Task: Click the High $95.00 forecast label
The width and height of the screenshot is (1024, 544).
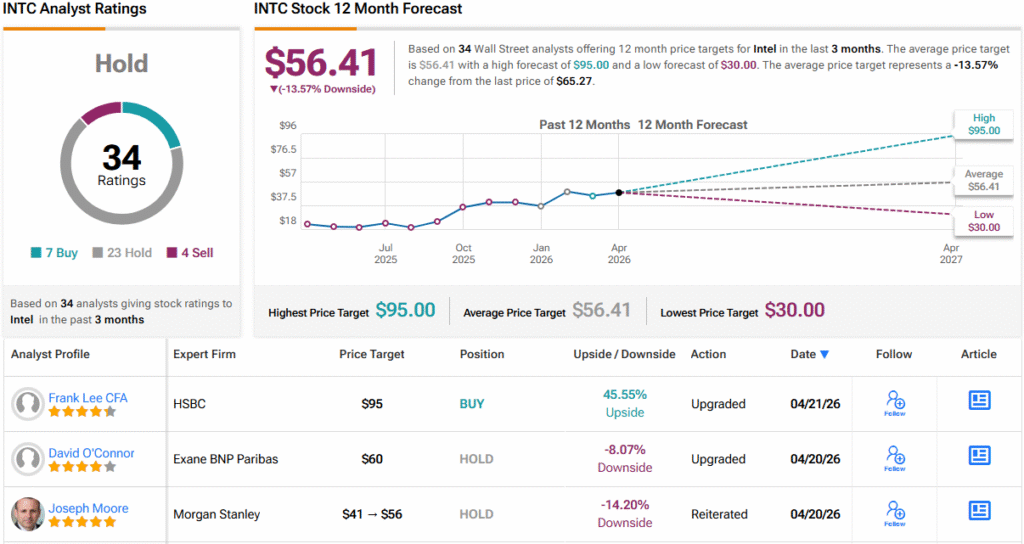Action: 984,124
